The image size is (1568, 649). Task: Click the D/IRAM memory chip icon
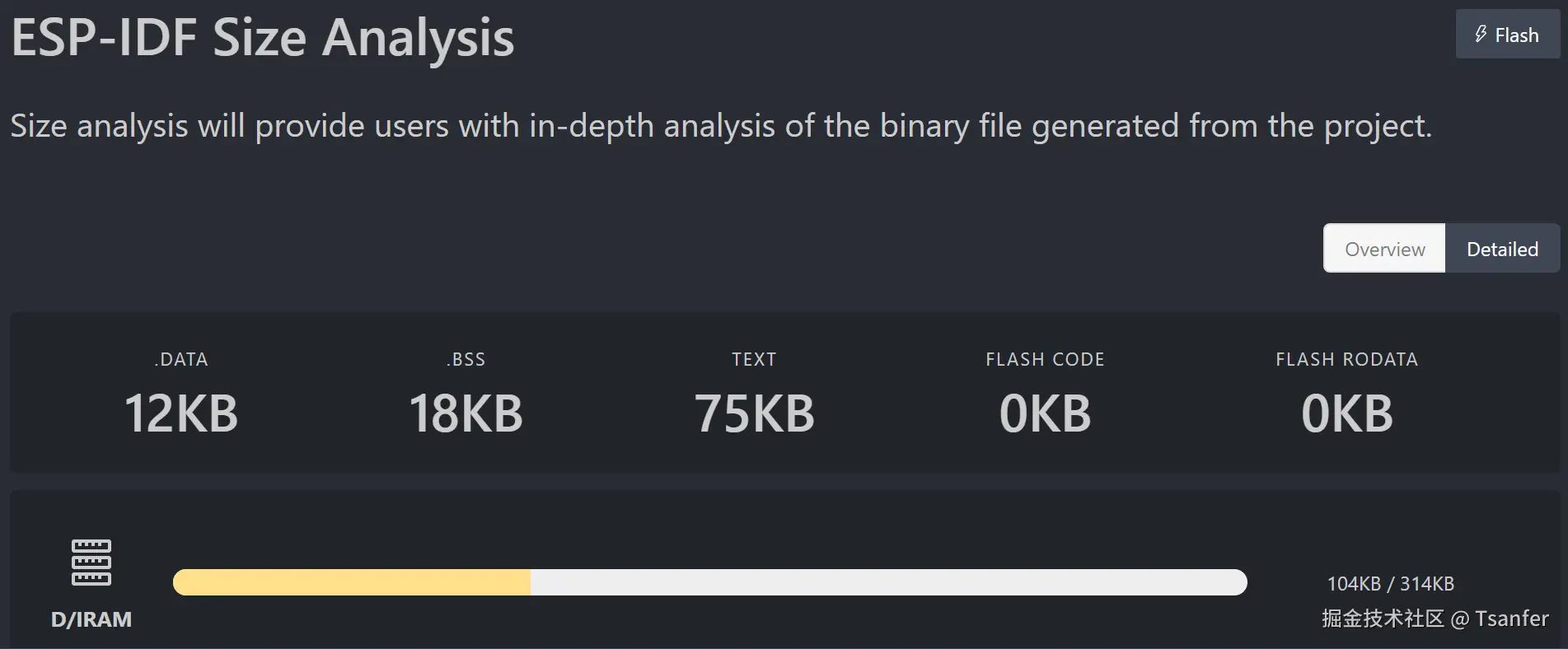tap(91, 563)
